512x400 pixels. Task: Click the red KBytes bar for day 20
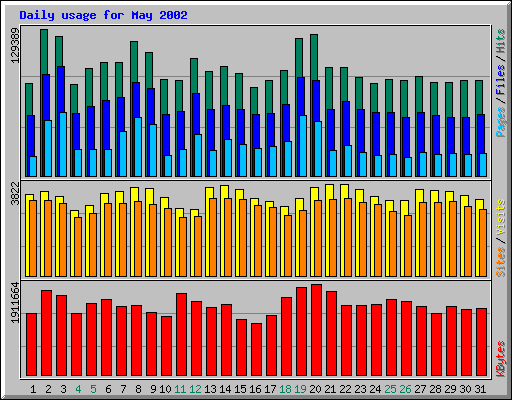[316, 330]
